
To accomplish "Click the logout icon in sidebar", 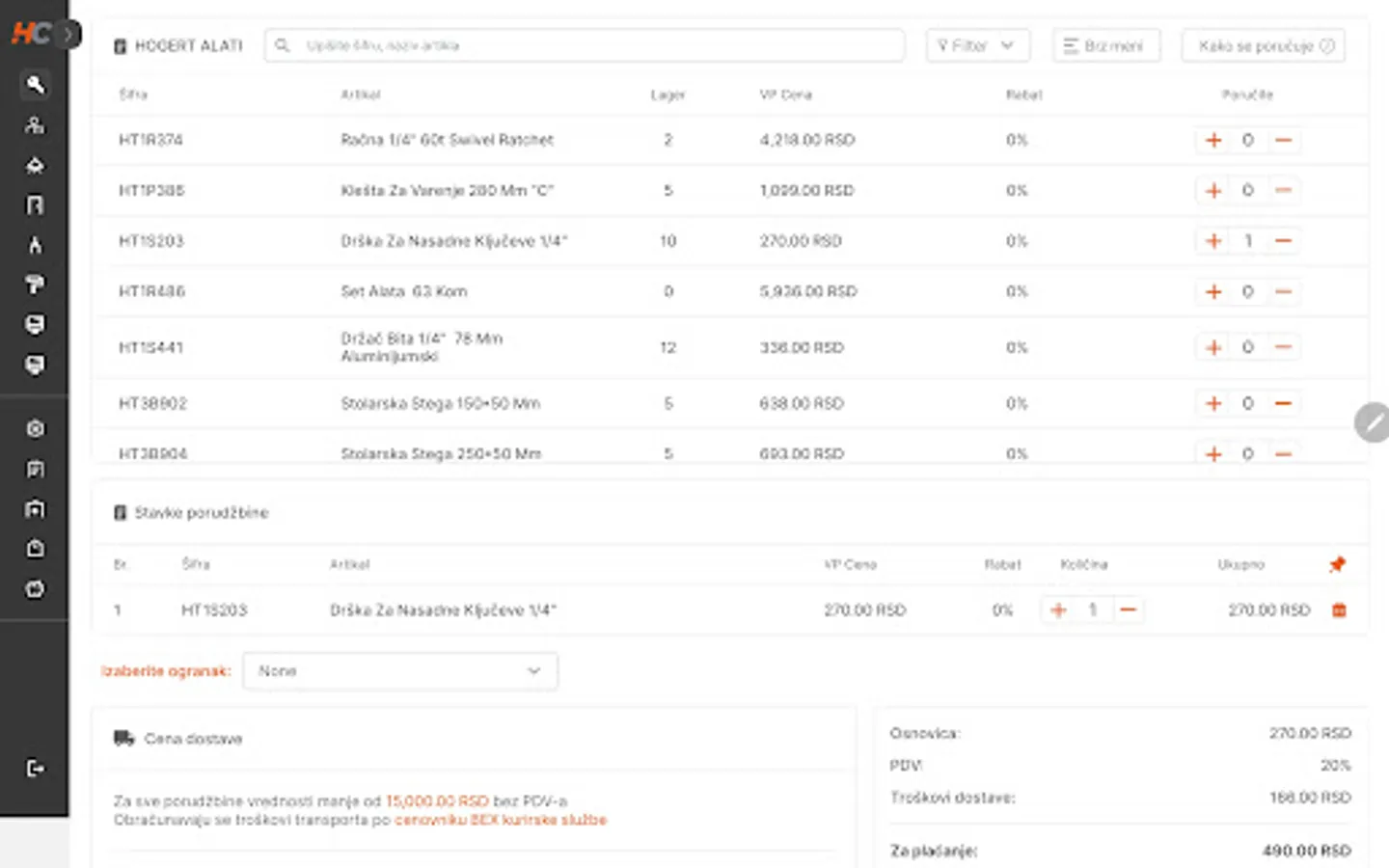I will [35, 768].
